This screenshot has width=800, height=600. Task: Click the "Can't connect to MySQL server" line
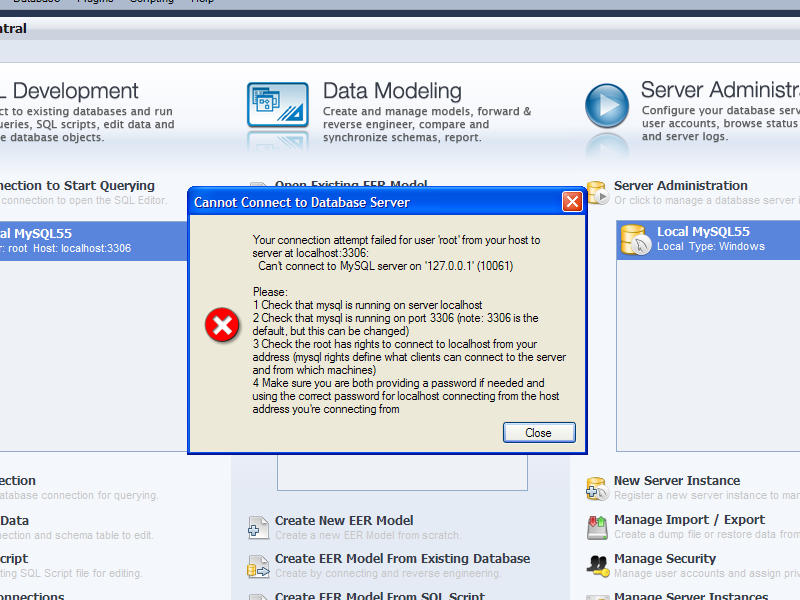tap(386, 266)
